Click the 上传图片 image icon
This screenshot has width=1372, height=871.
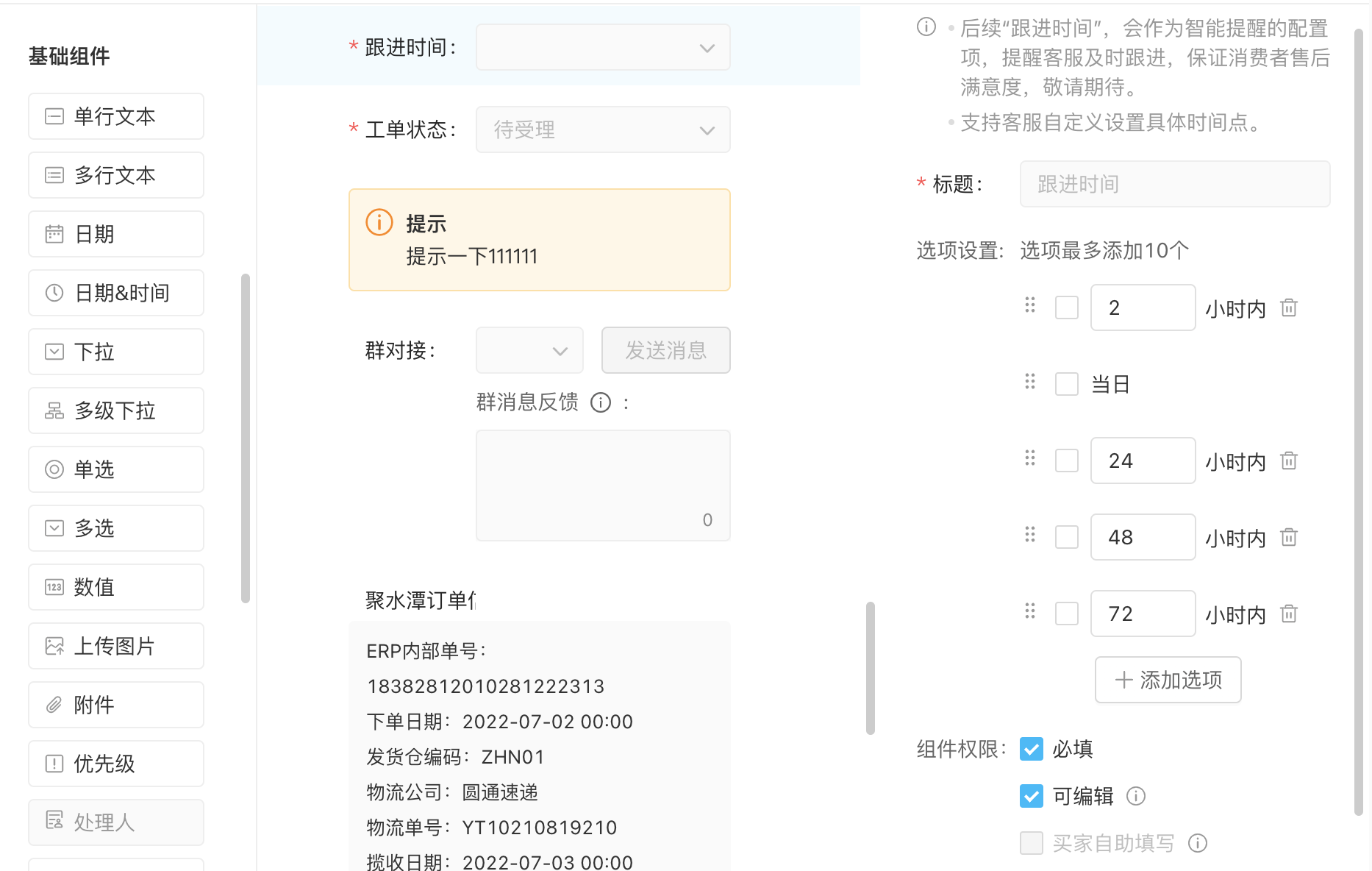(54, 646)
